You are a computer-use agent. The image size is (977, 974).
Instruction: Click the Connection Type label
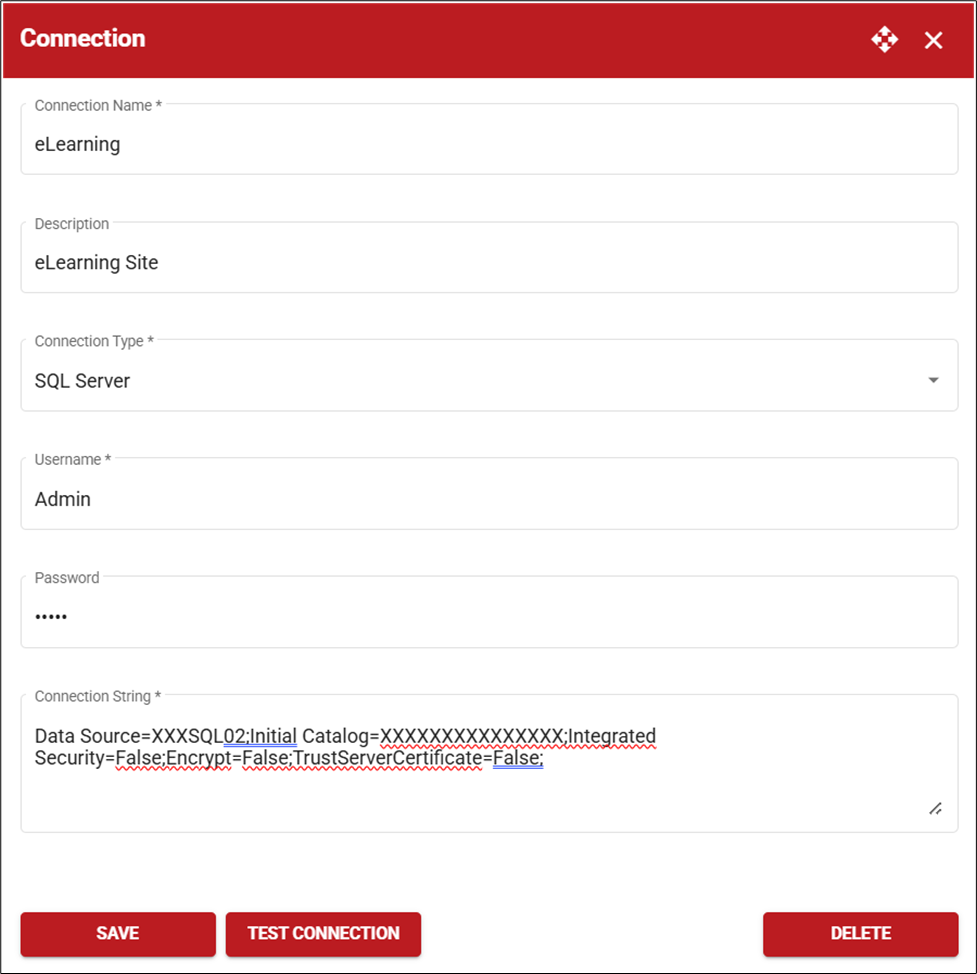click(93, 341)
